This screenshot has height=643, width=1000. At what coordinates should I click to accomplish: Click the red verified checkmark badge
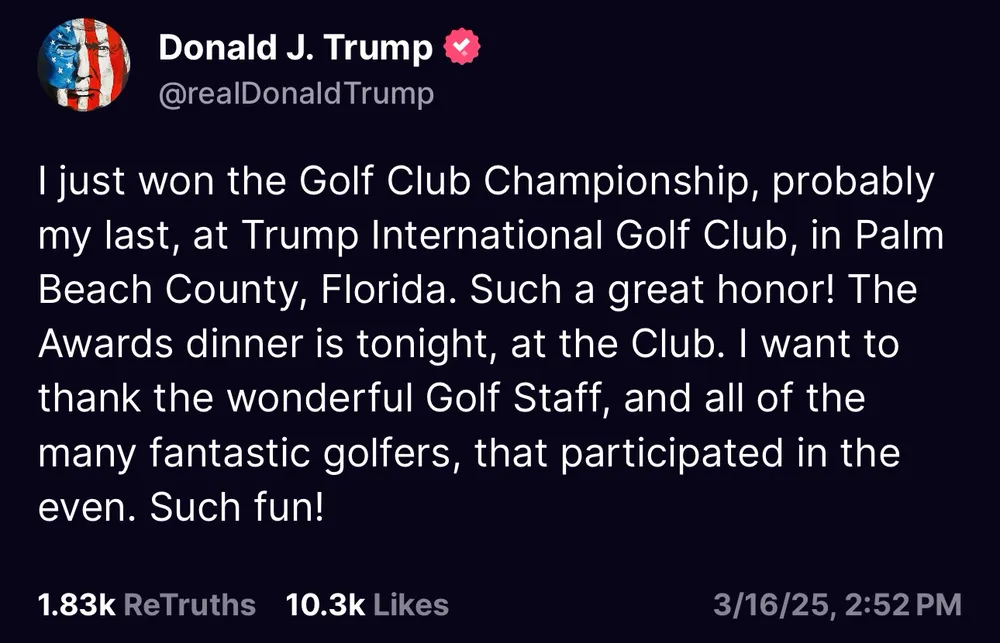point(463,47)
